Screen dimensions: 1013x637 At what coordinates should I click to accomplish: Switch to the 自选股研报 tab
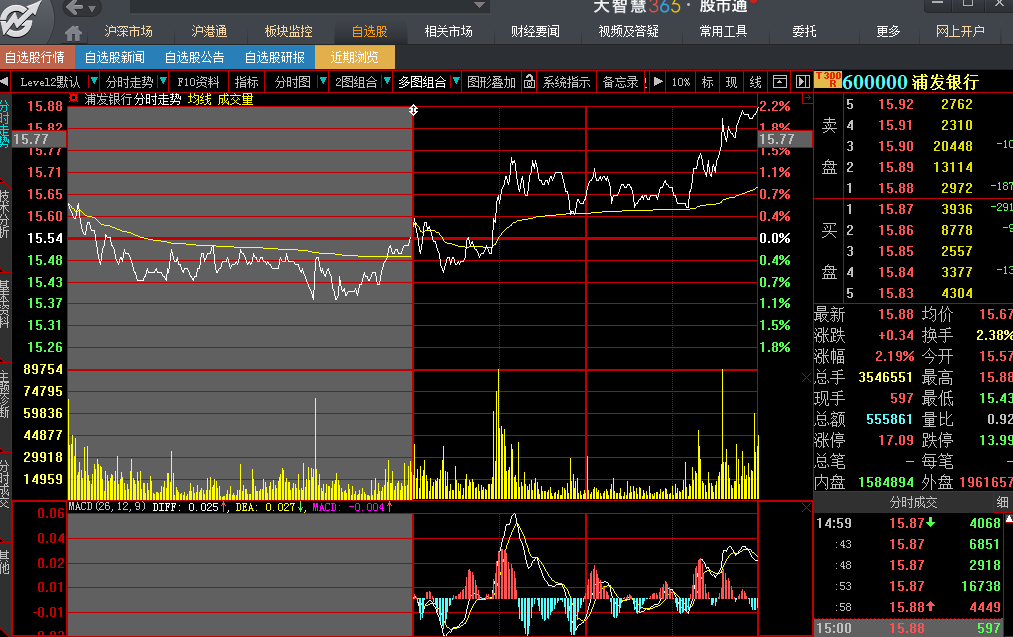point(275,57)
